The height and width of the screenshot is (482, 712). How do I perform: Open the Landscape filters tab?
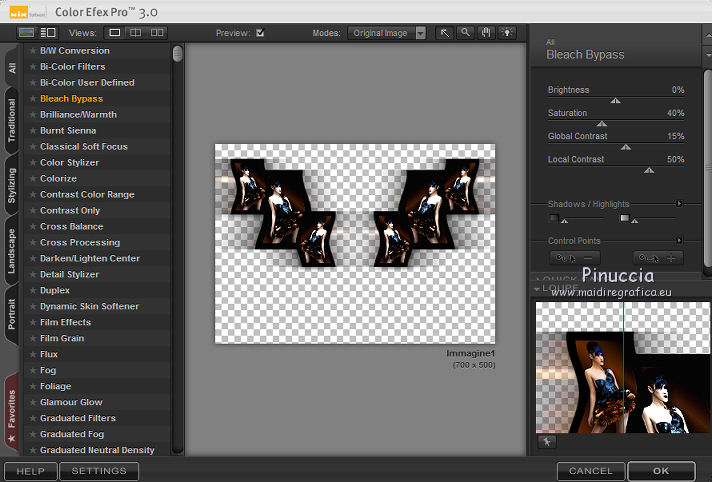[12, 251]
